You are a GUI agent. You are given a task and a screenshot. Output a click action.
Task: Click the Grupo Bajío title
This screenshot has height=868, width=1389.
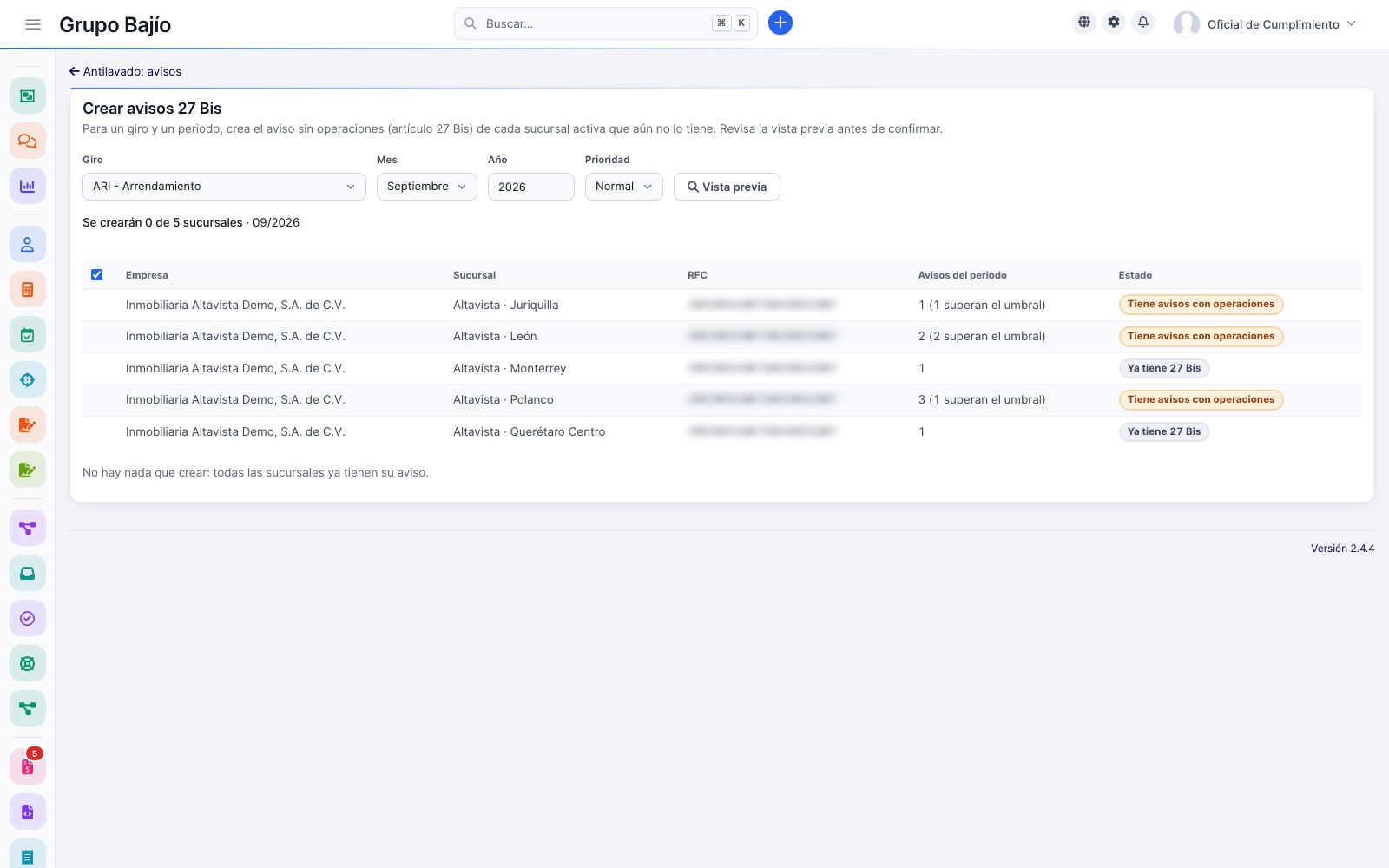click(115, 24)
